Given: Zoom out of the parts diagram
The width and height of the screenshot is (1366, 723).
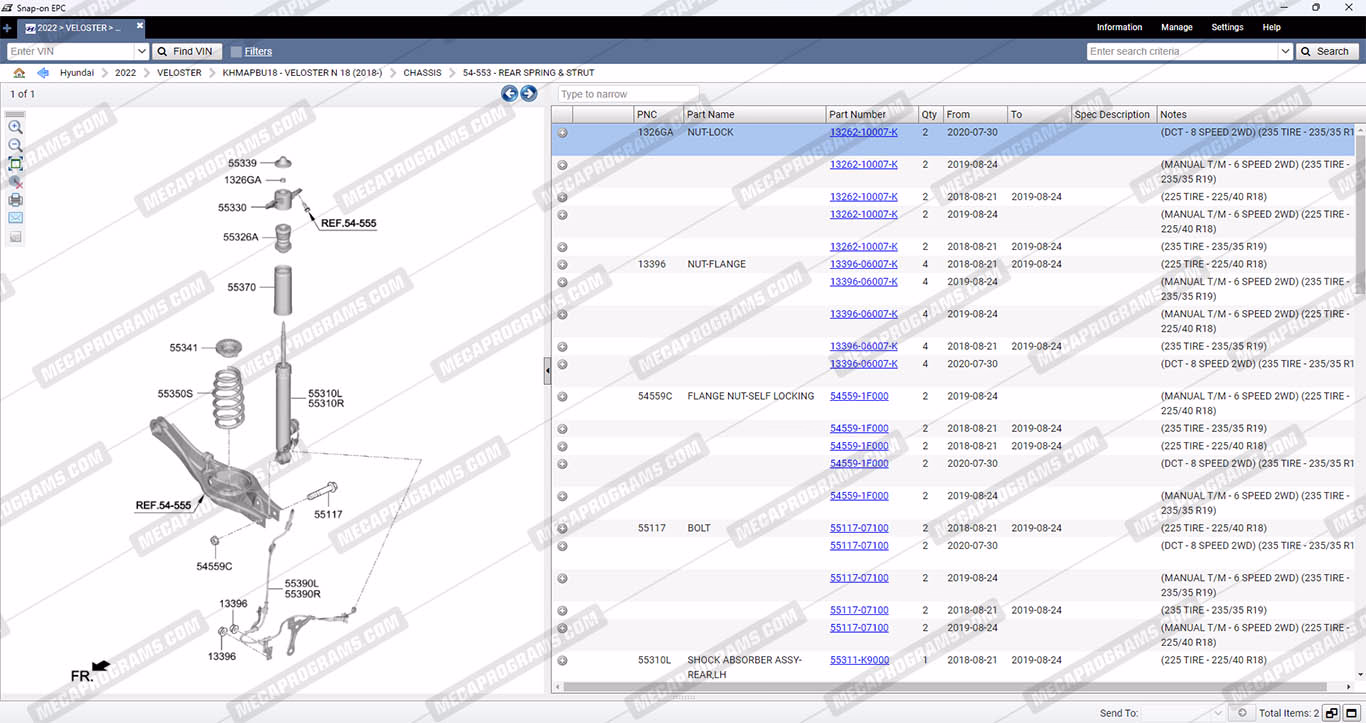Looking at the screenshot, I should pyautogui.click(x=15, y=145).
